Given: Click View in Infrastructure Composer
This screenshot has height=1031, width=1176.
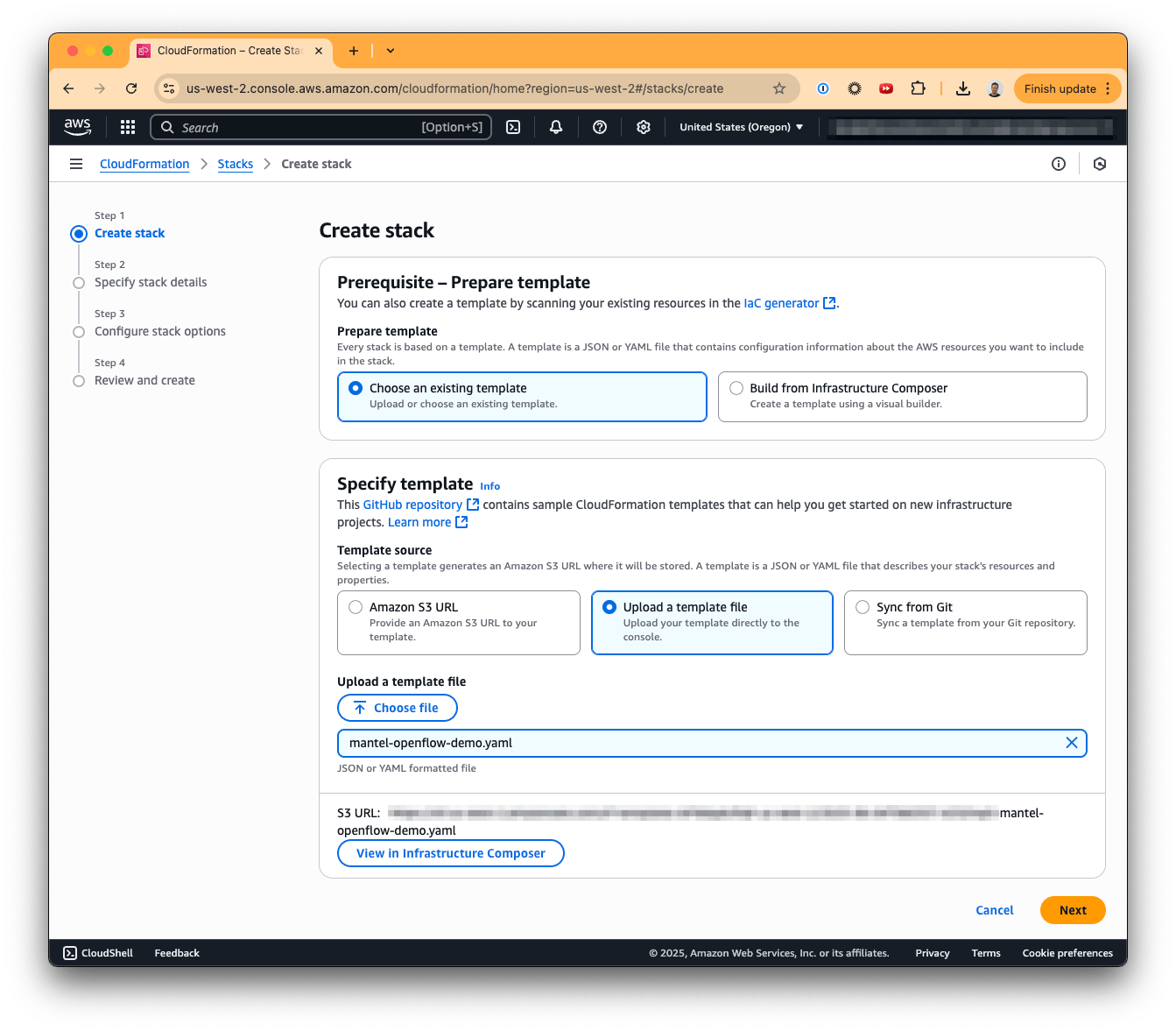Looking at the screenshot, I should coord(451,853).
